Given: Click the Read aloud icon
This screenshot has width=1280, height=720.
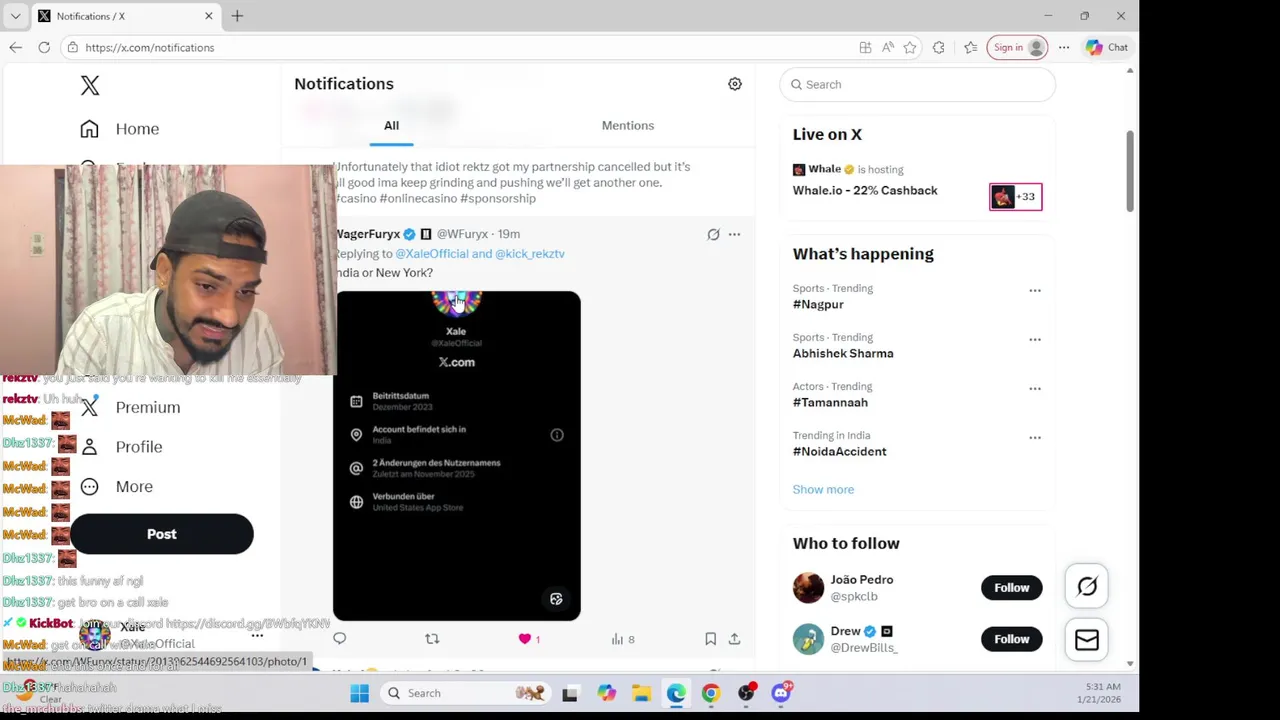Looking at the screenshot, I should click(888, 48).
